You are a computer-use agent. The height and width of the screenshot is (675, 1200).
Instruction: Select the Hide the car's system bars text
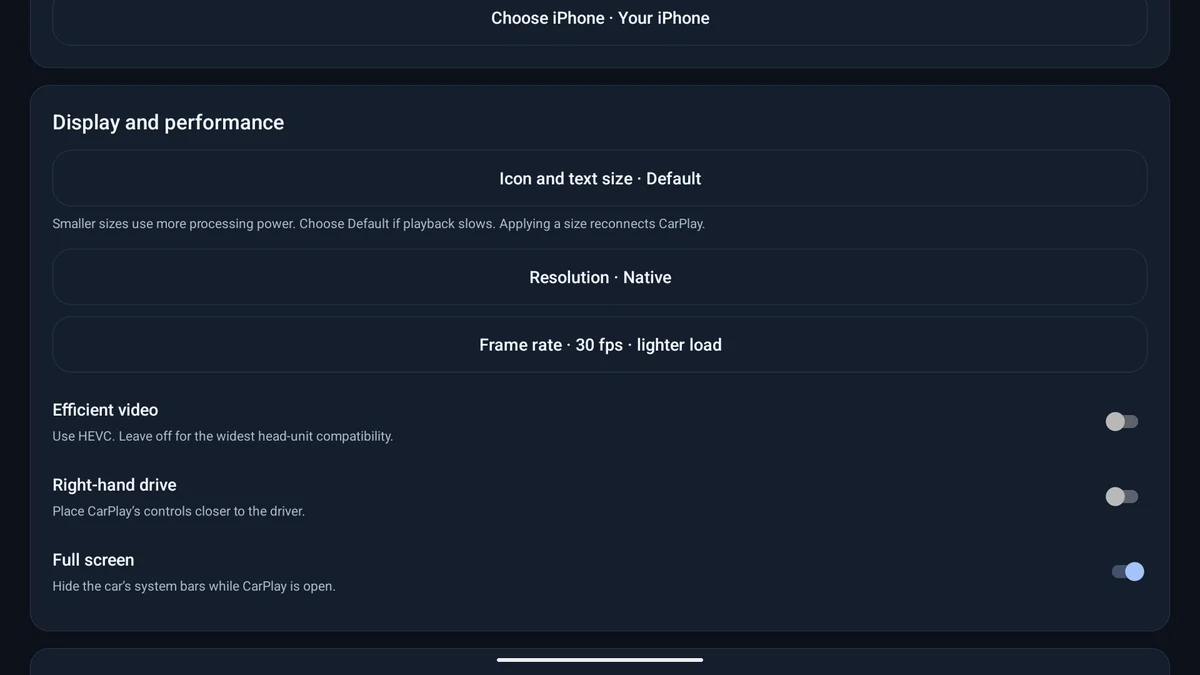click(194, 586)
